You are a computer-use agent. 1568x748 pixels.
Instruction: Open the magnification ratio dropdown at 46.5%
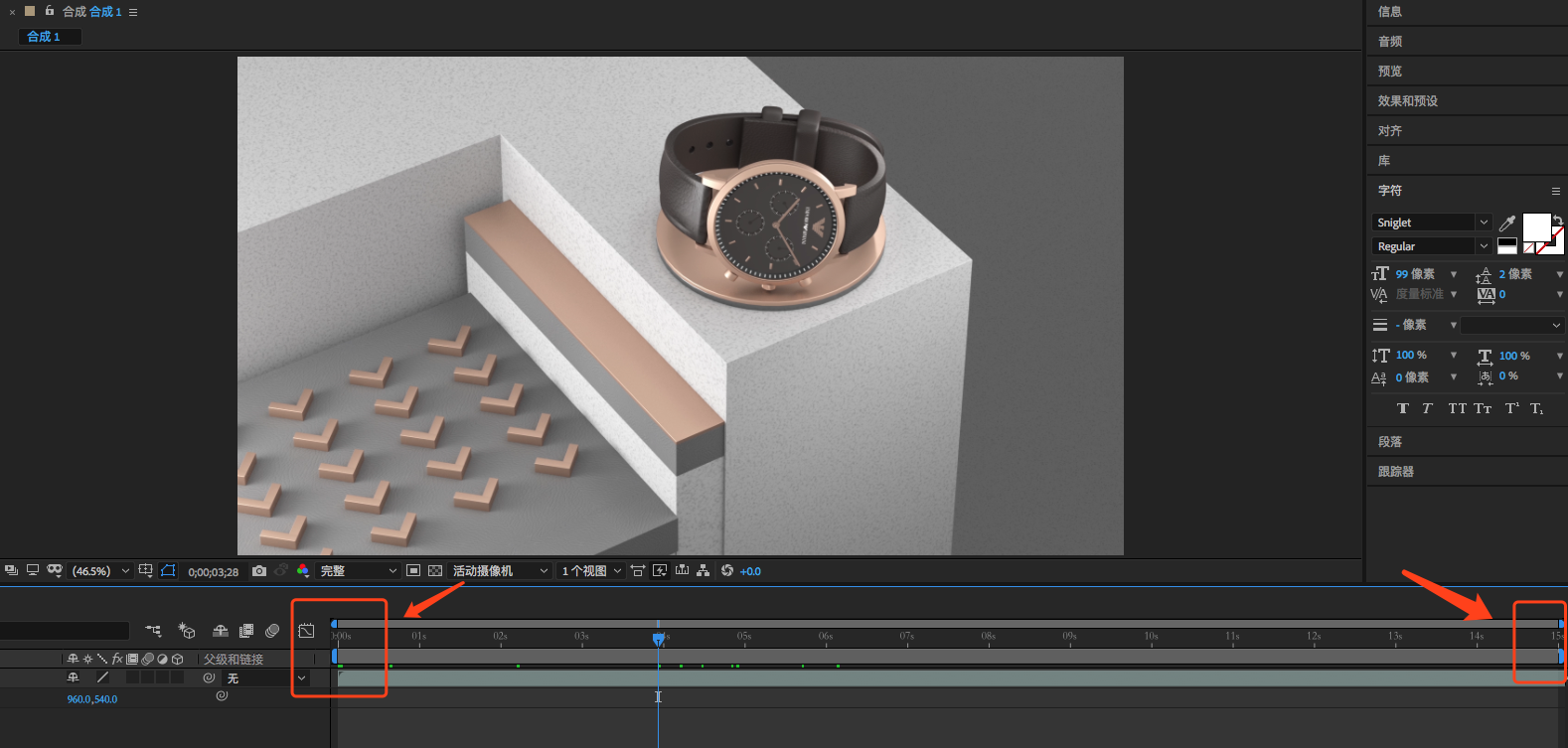pyautogui.click(x=100, y=571)
